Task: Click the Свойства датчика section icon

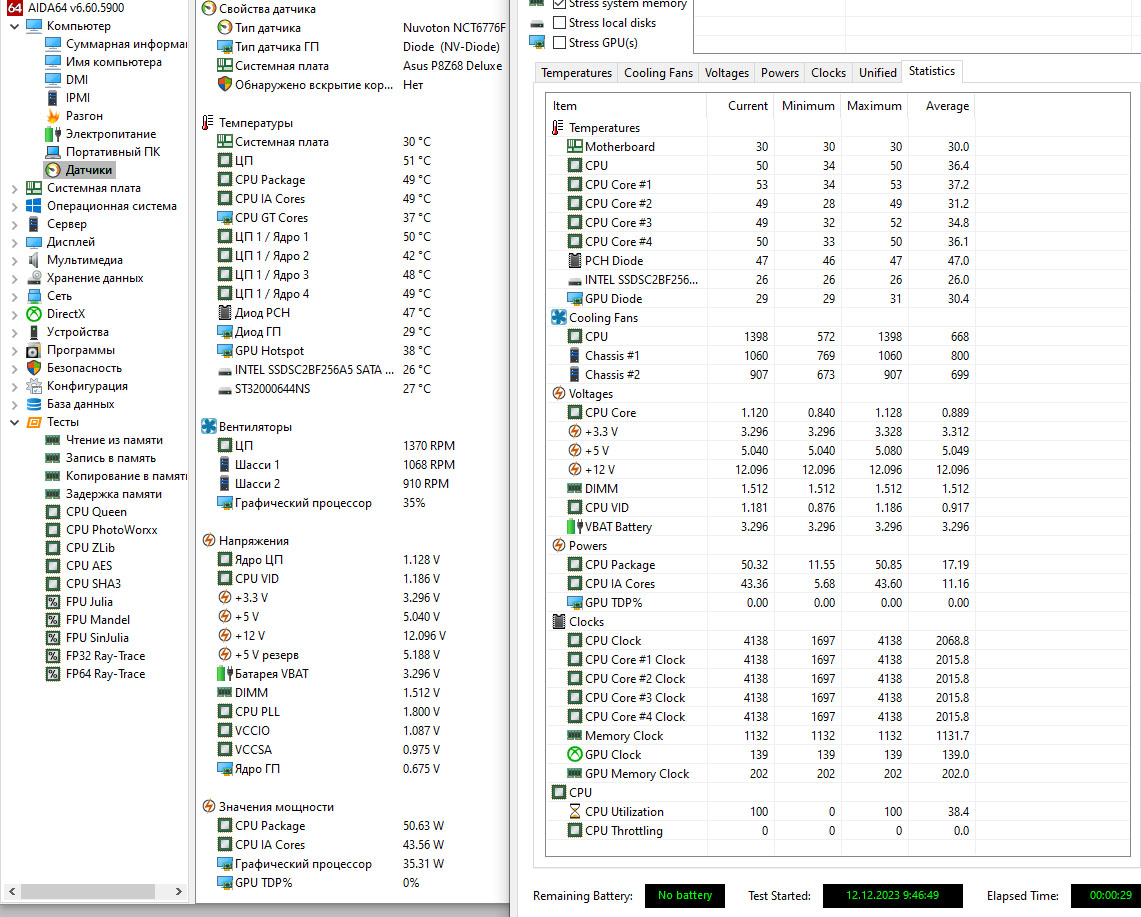Action: [x=209, y=9]
